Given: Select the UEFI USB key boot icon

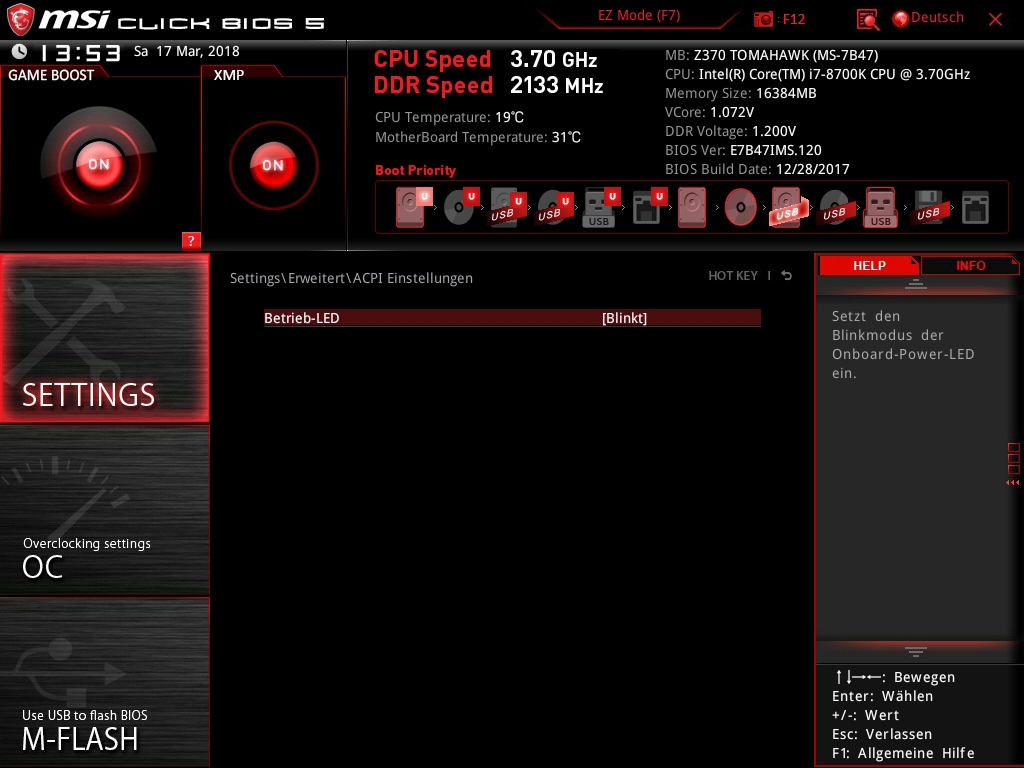Looking at the screenshot, I should pos(601,208).
